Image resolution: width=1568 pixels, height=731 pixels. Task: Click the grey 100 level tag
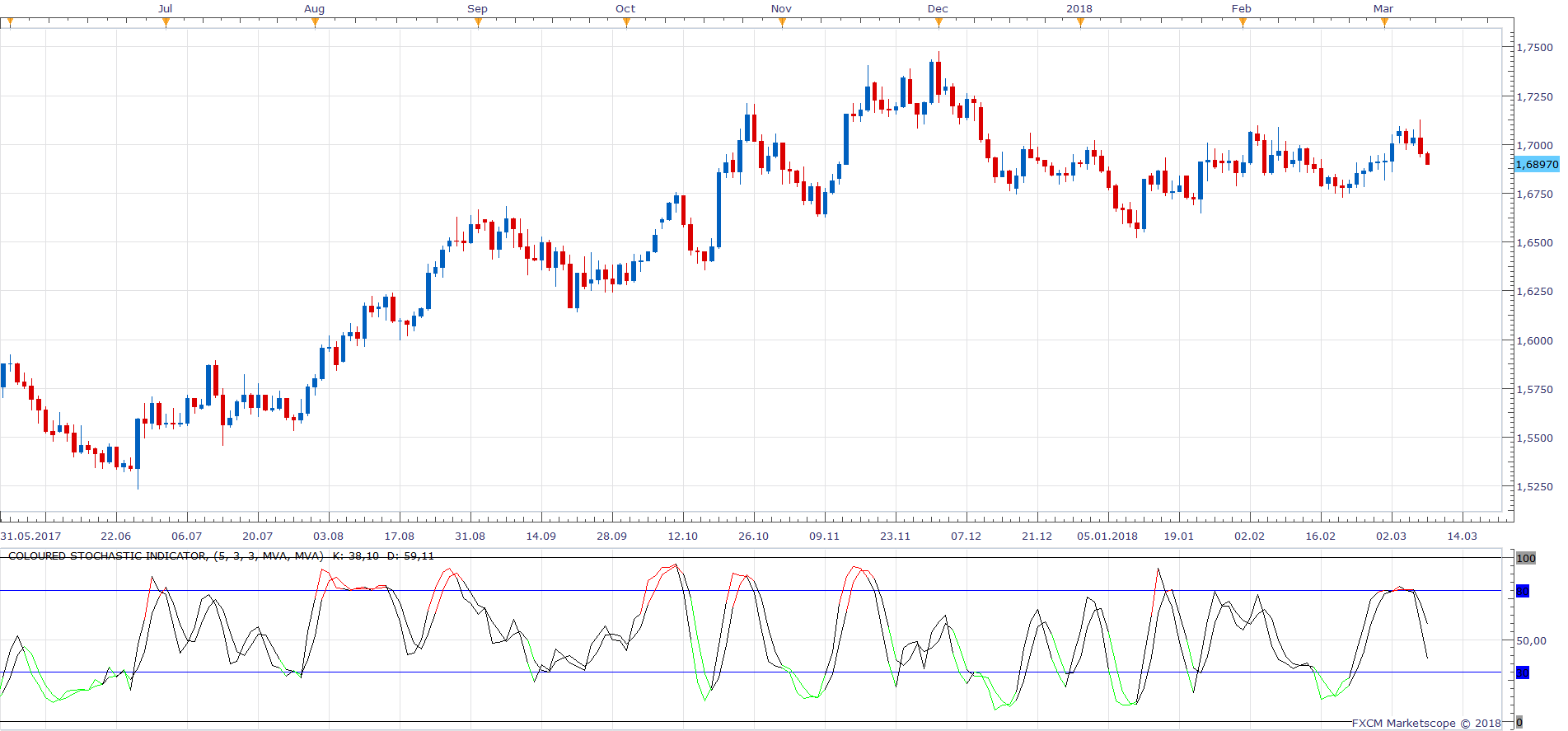[x=1526, y=558]
